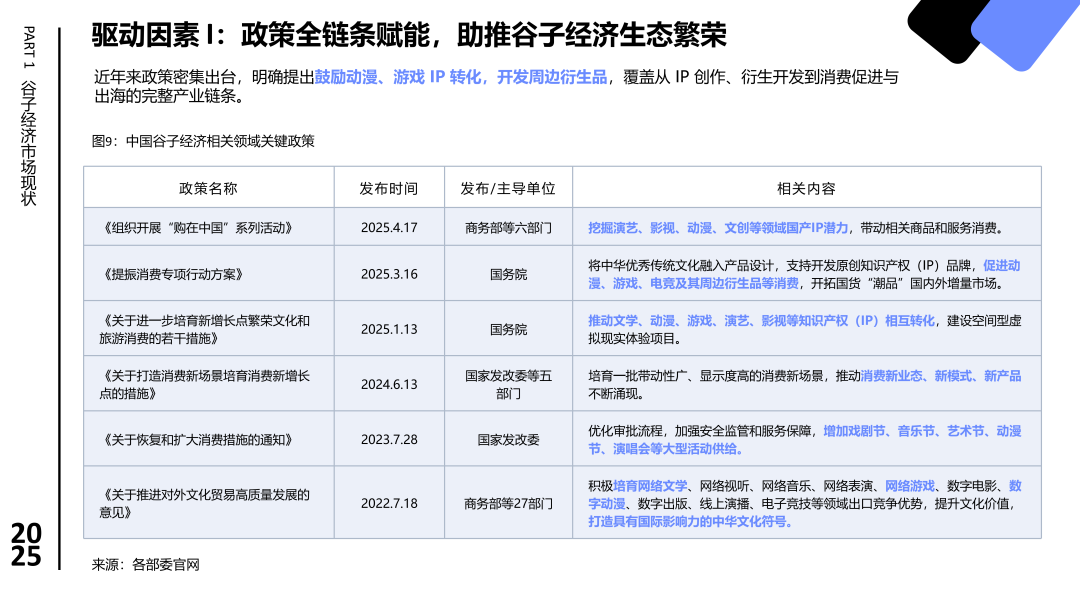Select the blue text 鼓励动漫、游戏 IP 转化
This screenshot has height=608, width=1080.
(397, 77)
